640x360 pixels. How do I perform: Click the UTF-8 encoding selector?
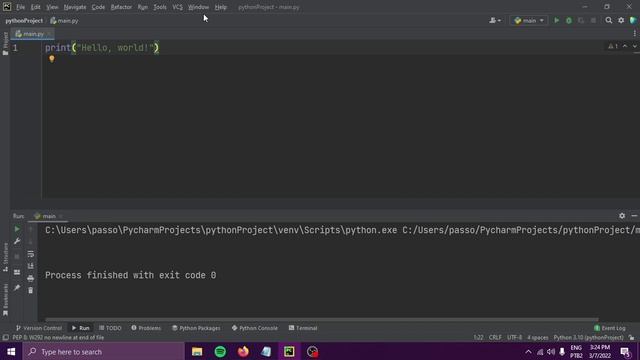click(514, 338)
